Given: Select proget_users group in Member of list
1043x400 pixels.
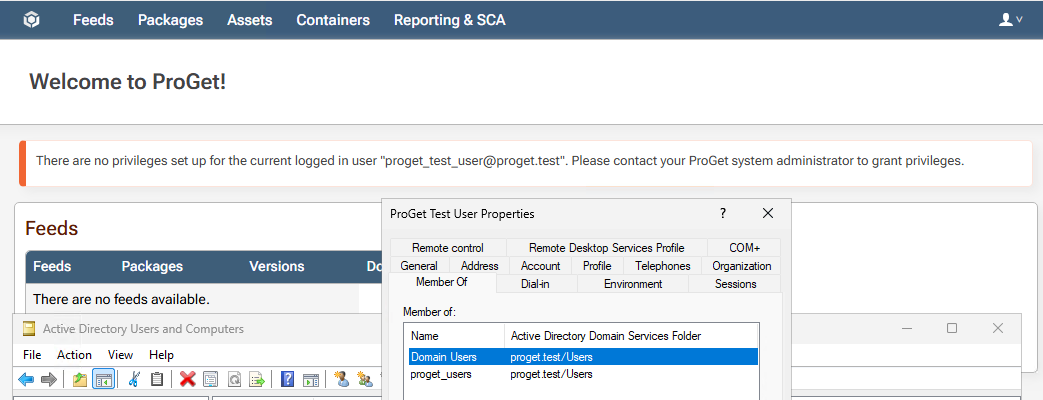Looking at the screenshot, I should [x=441, y=374].
